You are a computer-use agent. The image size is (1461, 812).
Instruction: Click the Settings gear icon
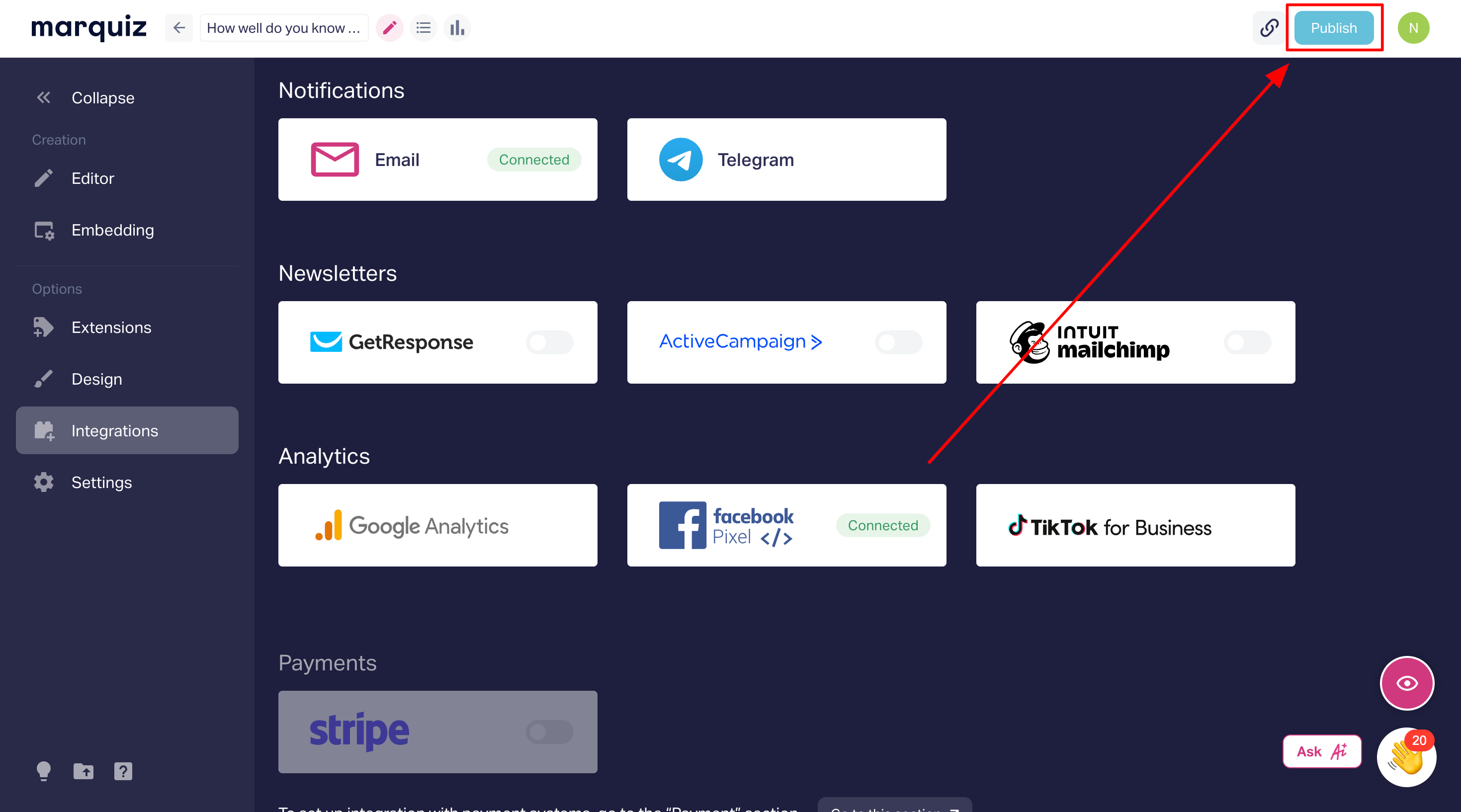coord(44,482)
